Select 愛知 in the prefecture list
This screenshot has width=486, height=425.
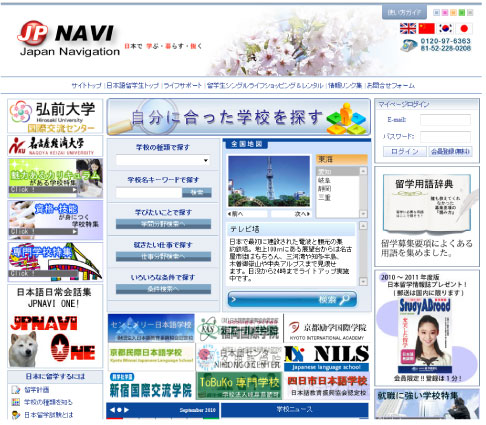pos(337,171)
